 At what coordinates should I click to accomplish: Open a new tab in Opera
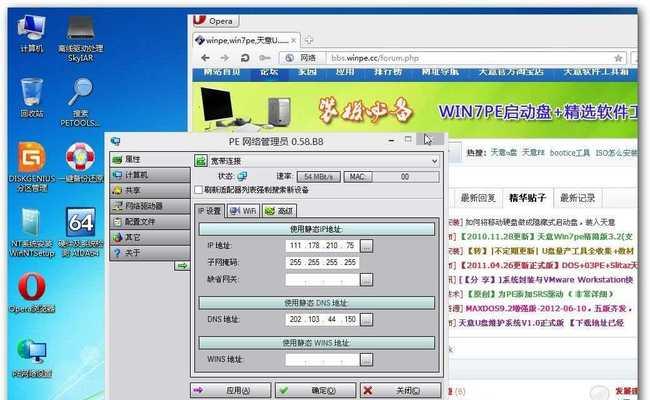point(308,40)
